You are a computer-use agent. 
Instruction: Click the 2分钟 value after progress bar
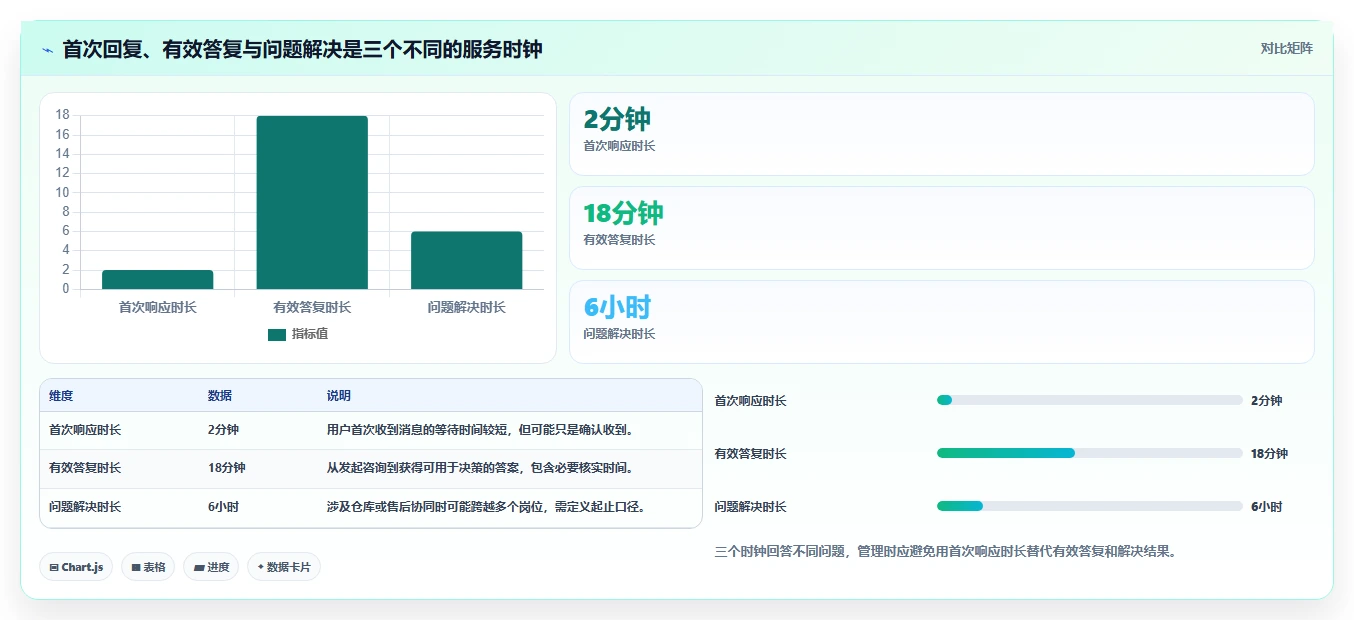point(1266,401)
